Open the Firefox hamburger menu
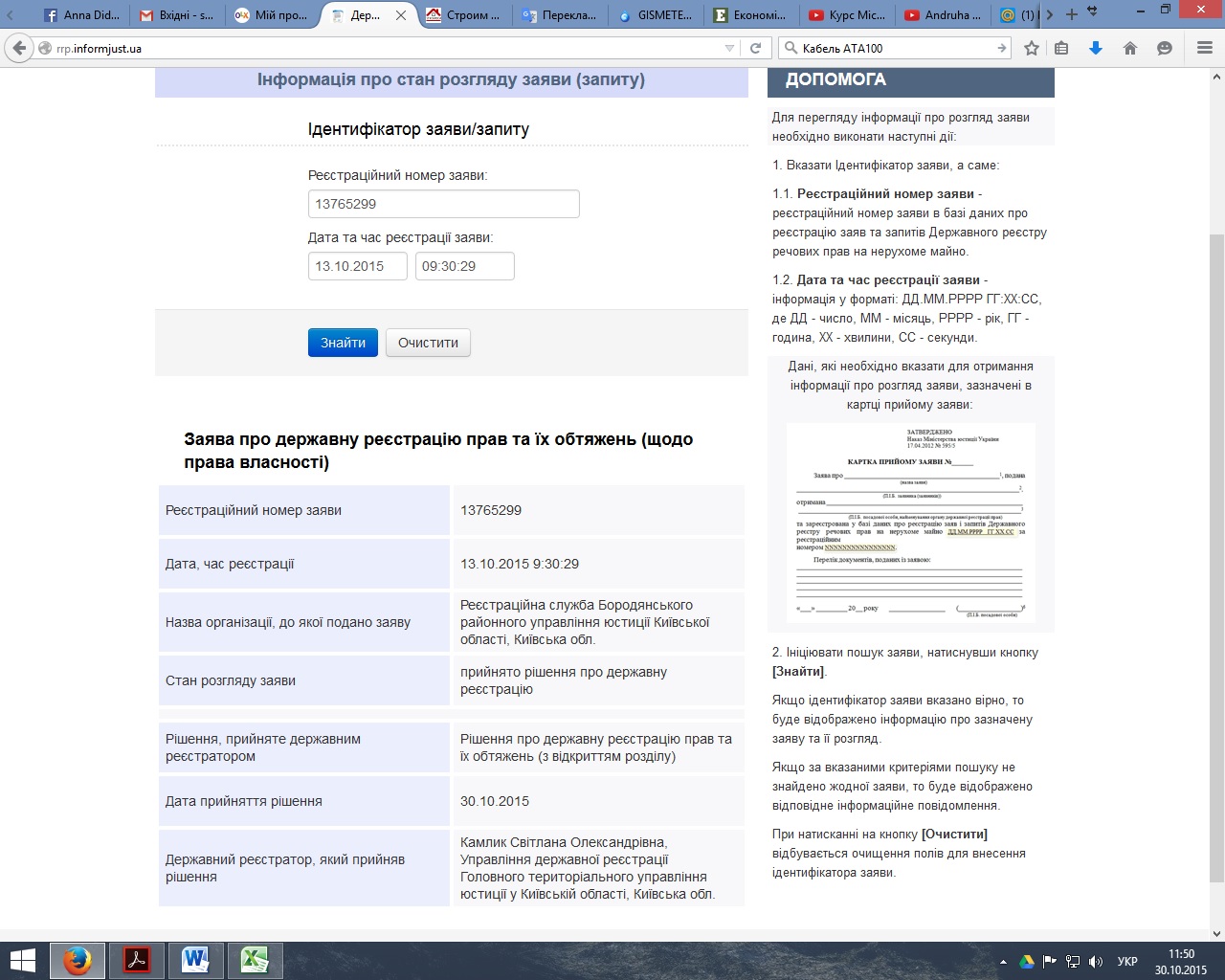The width and height of the screenshot is (1225, 980). click(1205, 48)
